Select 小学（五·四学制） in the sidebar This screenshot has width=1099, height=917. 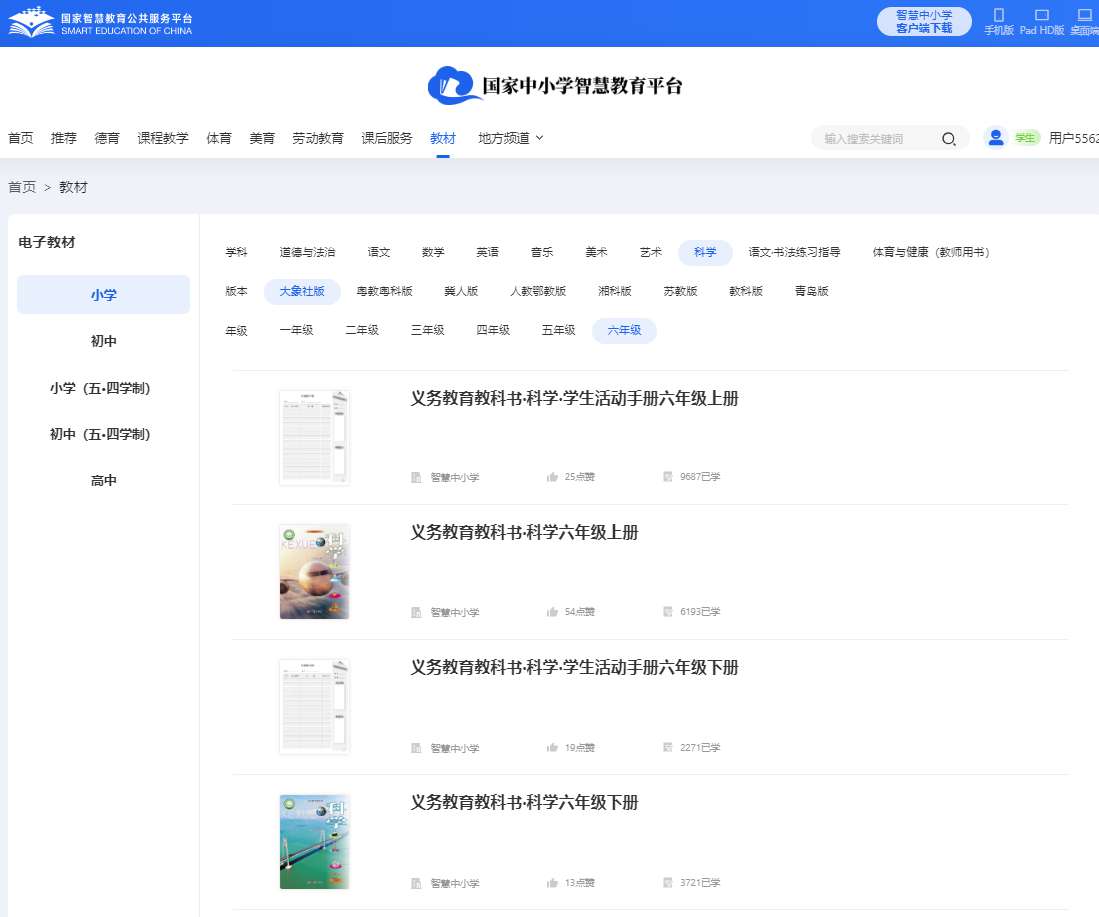point(100,388)
